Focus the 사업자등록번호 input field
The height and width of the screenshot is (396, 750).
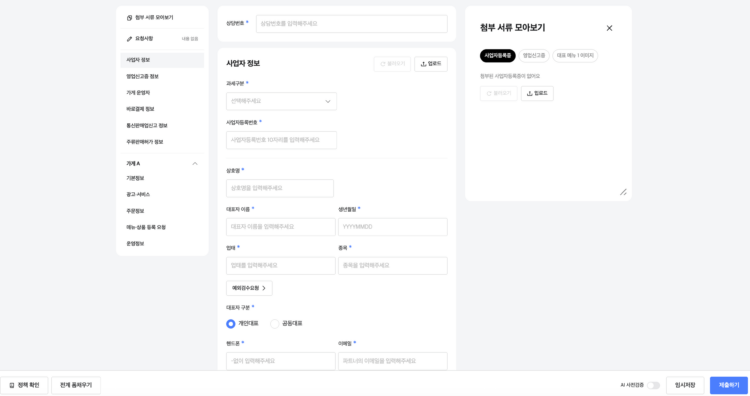click(281, 140)
